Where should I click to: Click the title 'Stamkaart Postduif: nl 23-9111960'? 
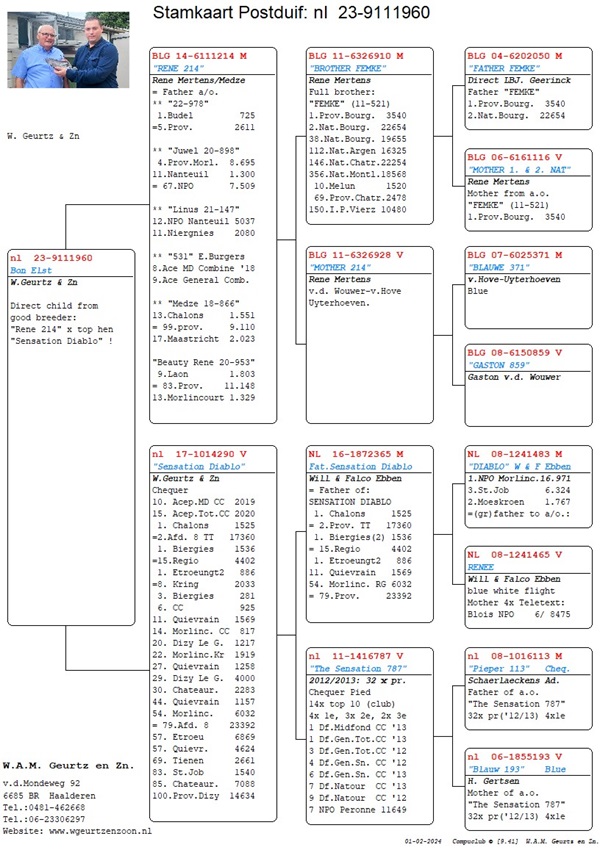click(x=291, y=12)
